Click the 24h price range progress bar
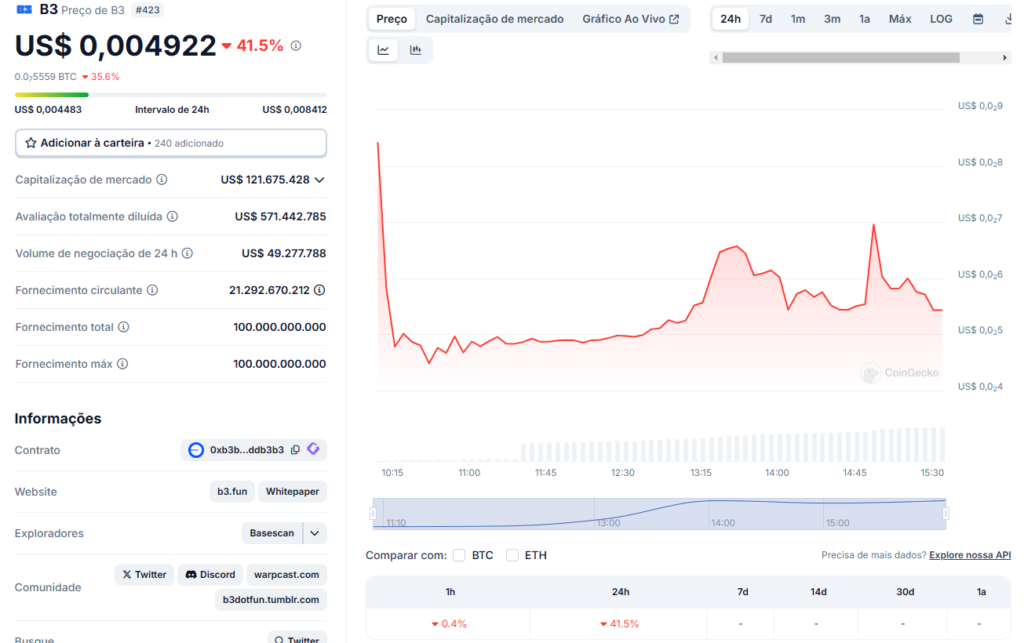1024x643 pixels. [x=170, y=95]
